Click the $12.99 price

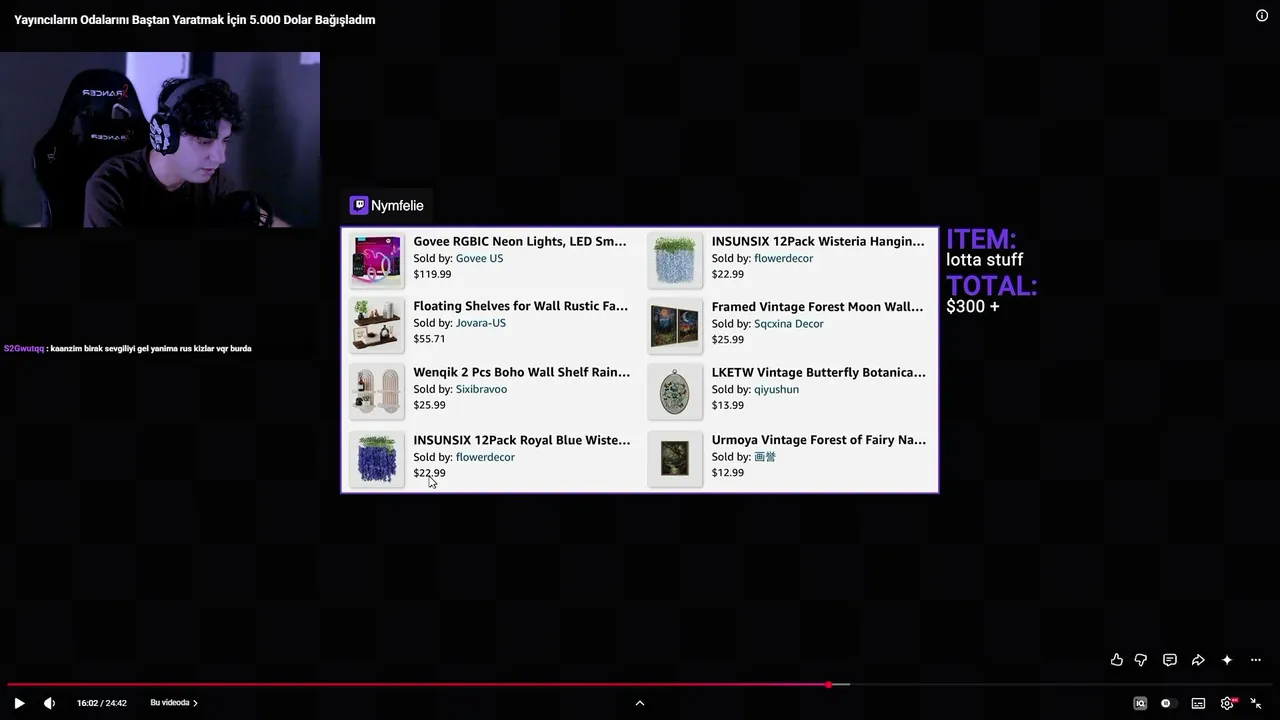(728, 472)
